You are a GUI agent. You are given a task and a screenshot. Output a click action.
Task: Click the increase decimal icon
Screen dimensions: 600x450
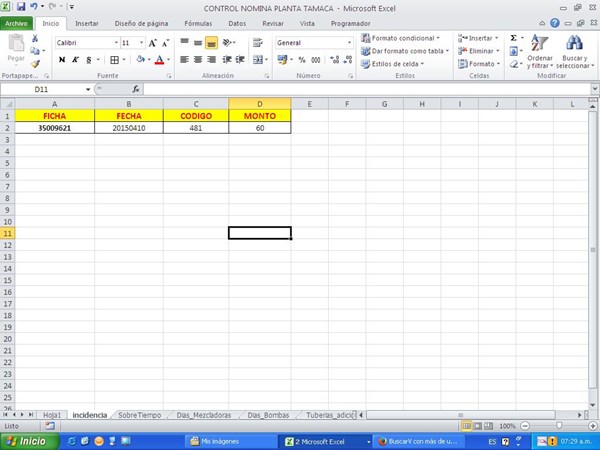pyautogui.click(x=334, y=60)
